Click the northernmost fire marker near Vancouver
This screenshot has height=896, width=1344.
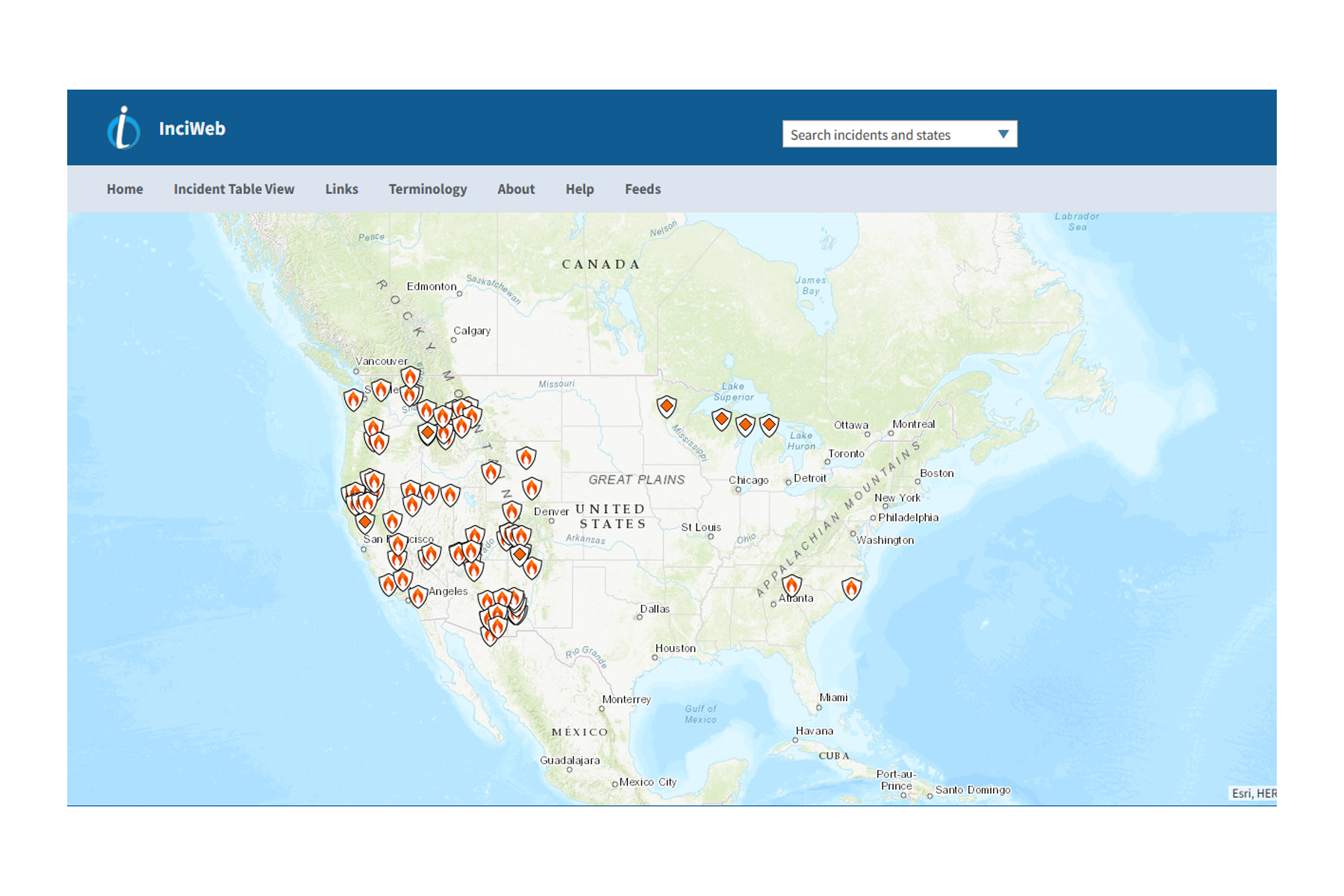click(410, 377)
